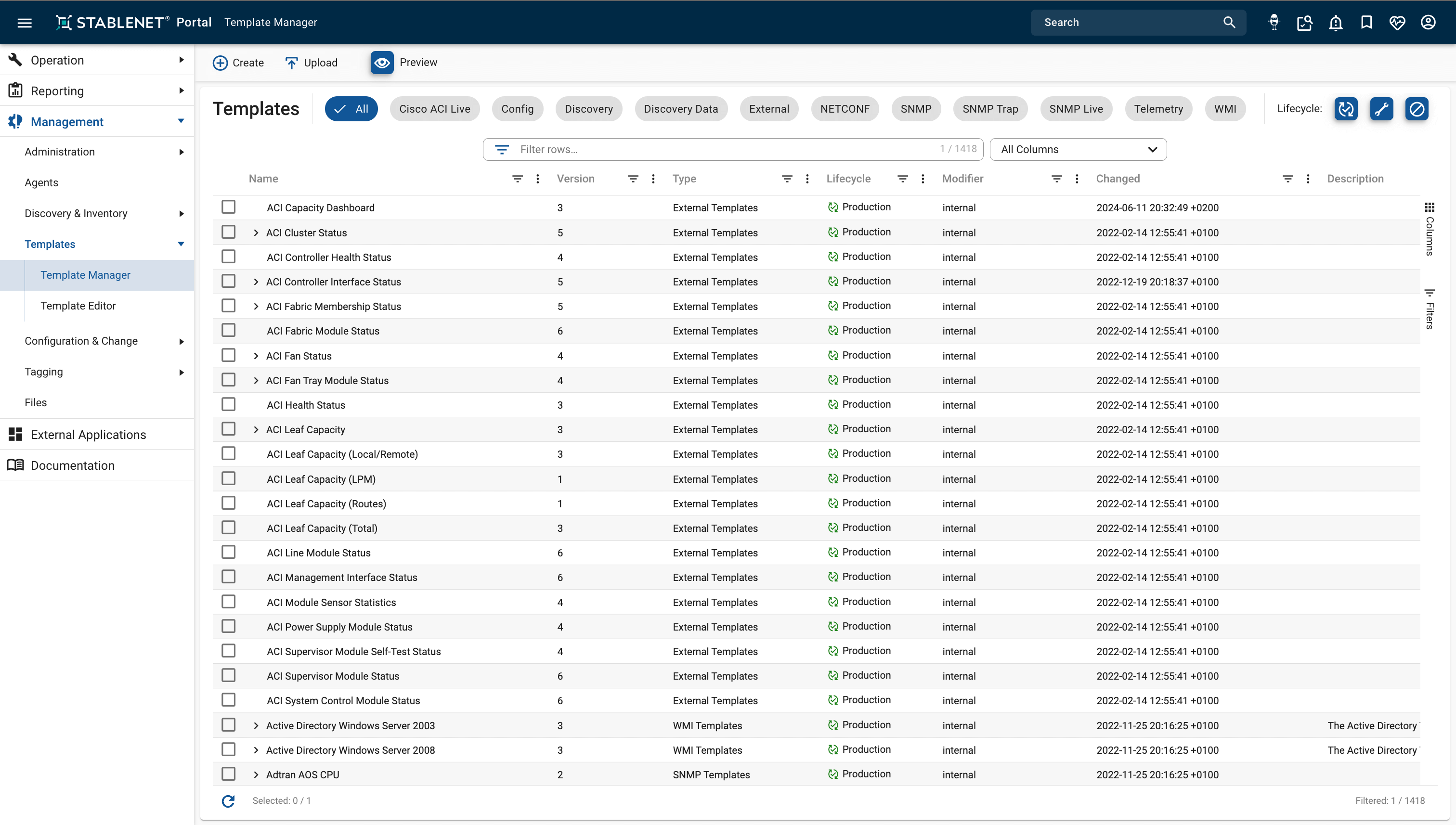Screen dimensions: 1456x825
Task: Click the Upload button
Action: tap(311, 62)
